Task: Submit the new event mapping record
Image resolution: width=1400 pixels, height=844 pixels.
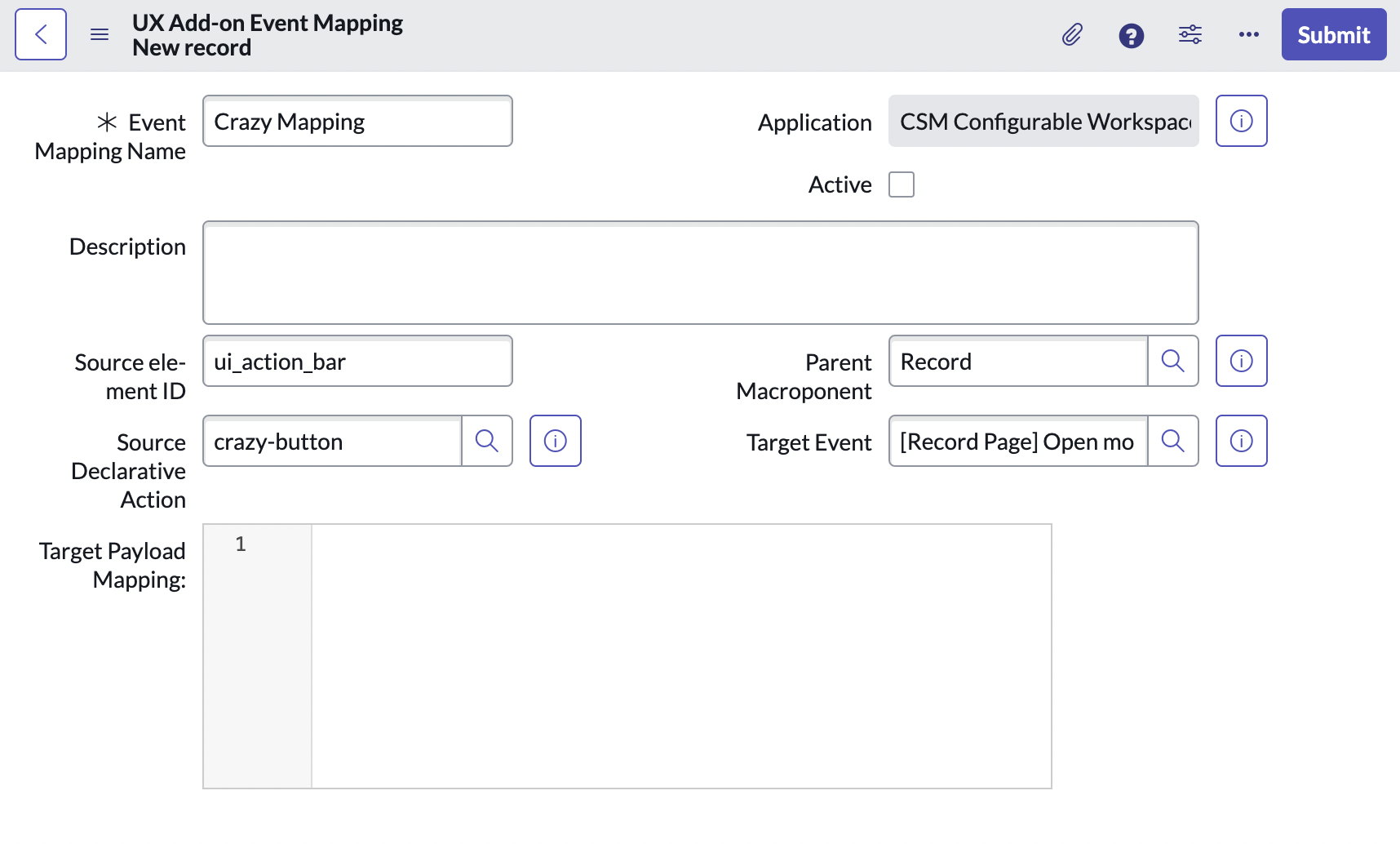Action: click(1333, 34)
